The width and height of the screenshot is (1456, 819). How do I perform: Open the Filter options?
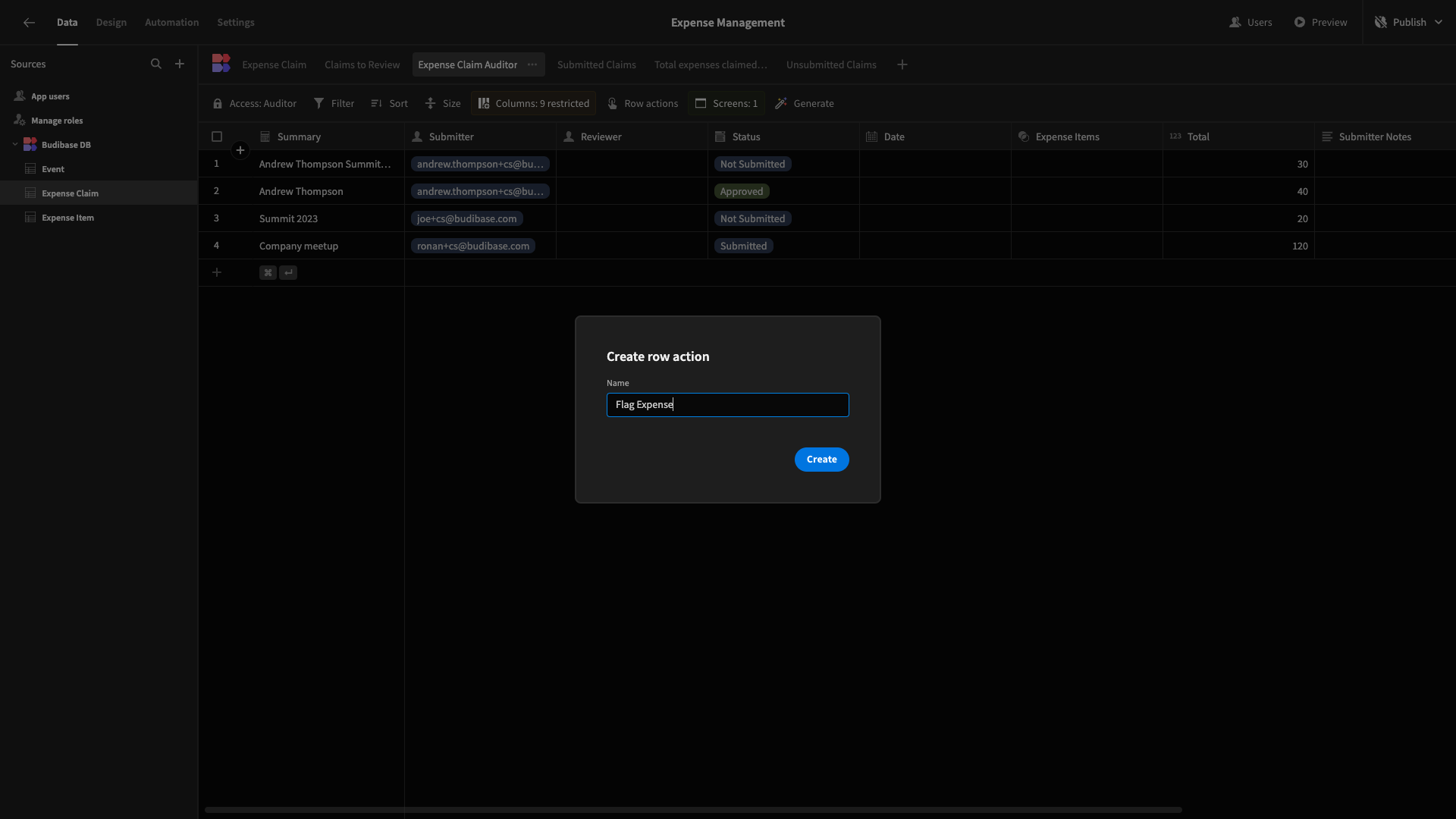pos(334,104)
